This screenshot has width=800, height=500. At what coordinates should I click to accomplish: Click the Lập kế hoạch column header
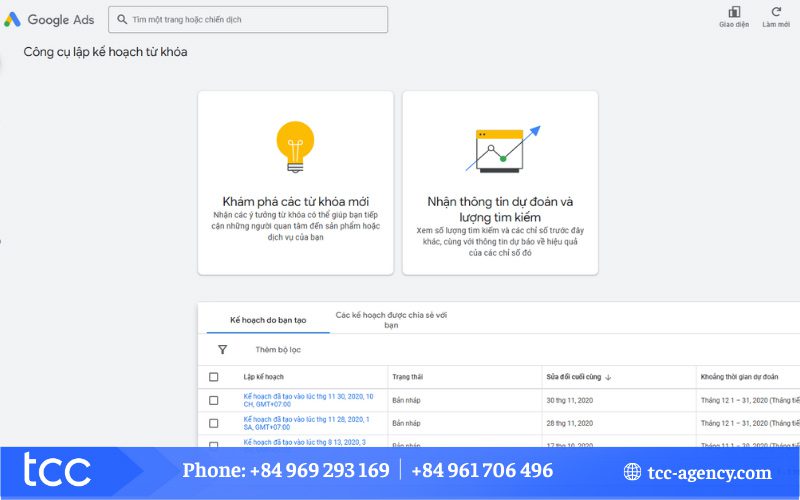pyautogui.click(x=264, y=377)
